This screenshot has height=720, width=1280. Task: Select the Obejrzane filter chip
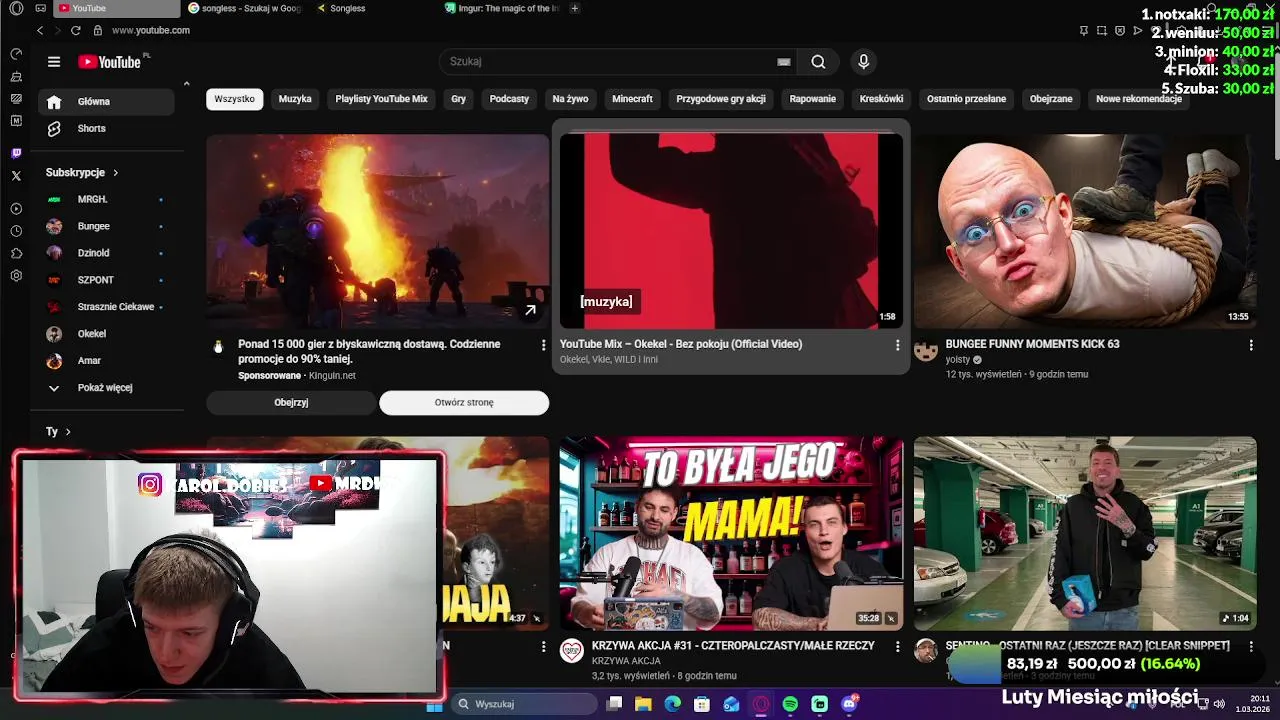(1051, 99)
